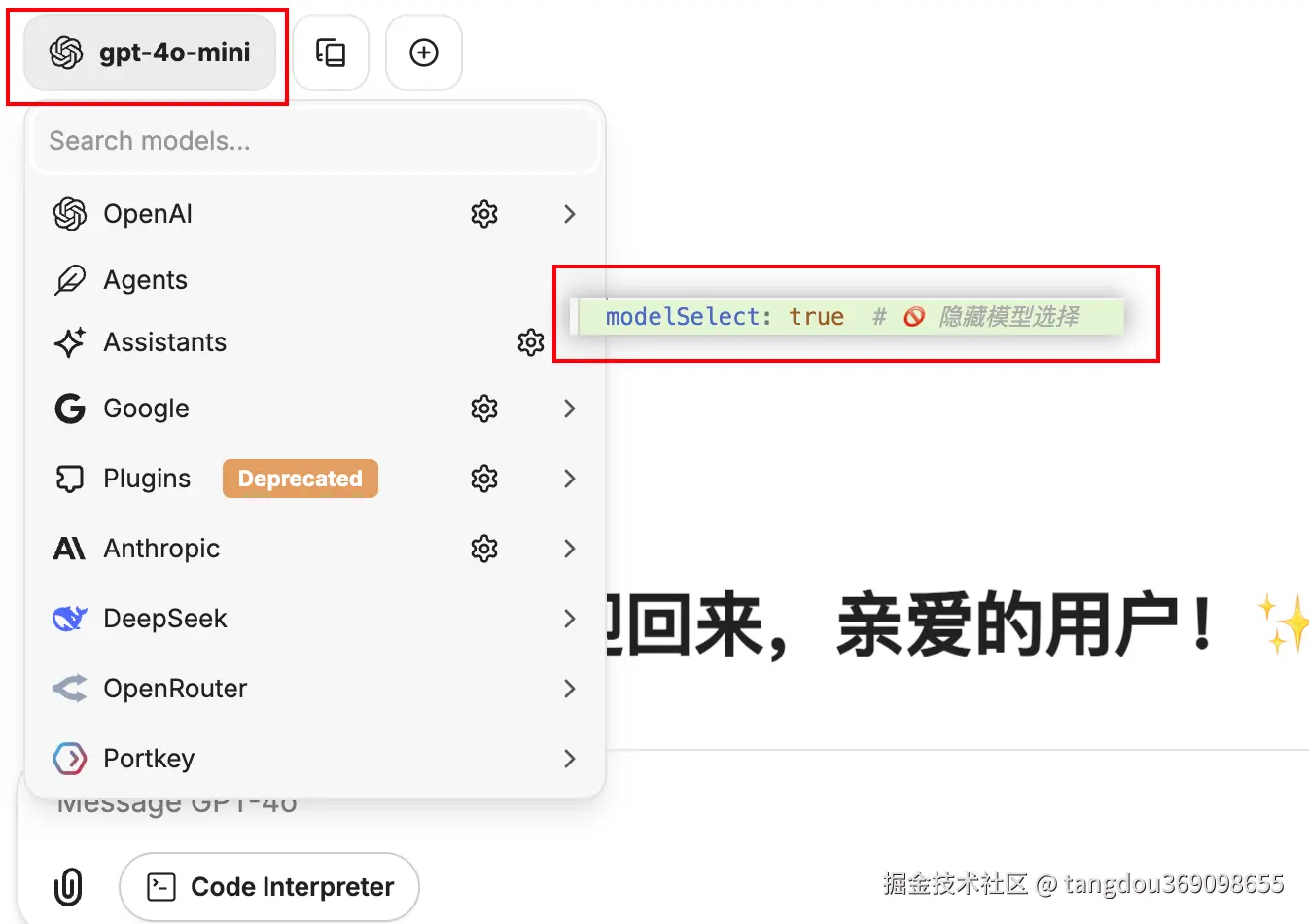The image size is (1309, 924).
Task: Click the copy/presets icon button
Action: pyautogui.click(x=331, y=53)
